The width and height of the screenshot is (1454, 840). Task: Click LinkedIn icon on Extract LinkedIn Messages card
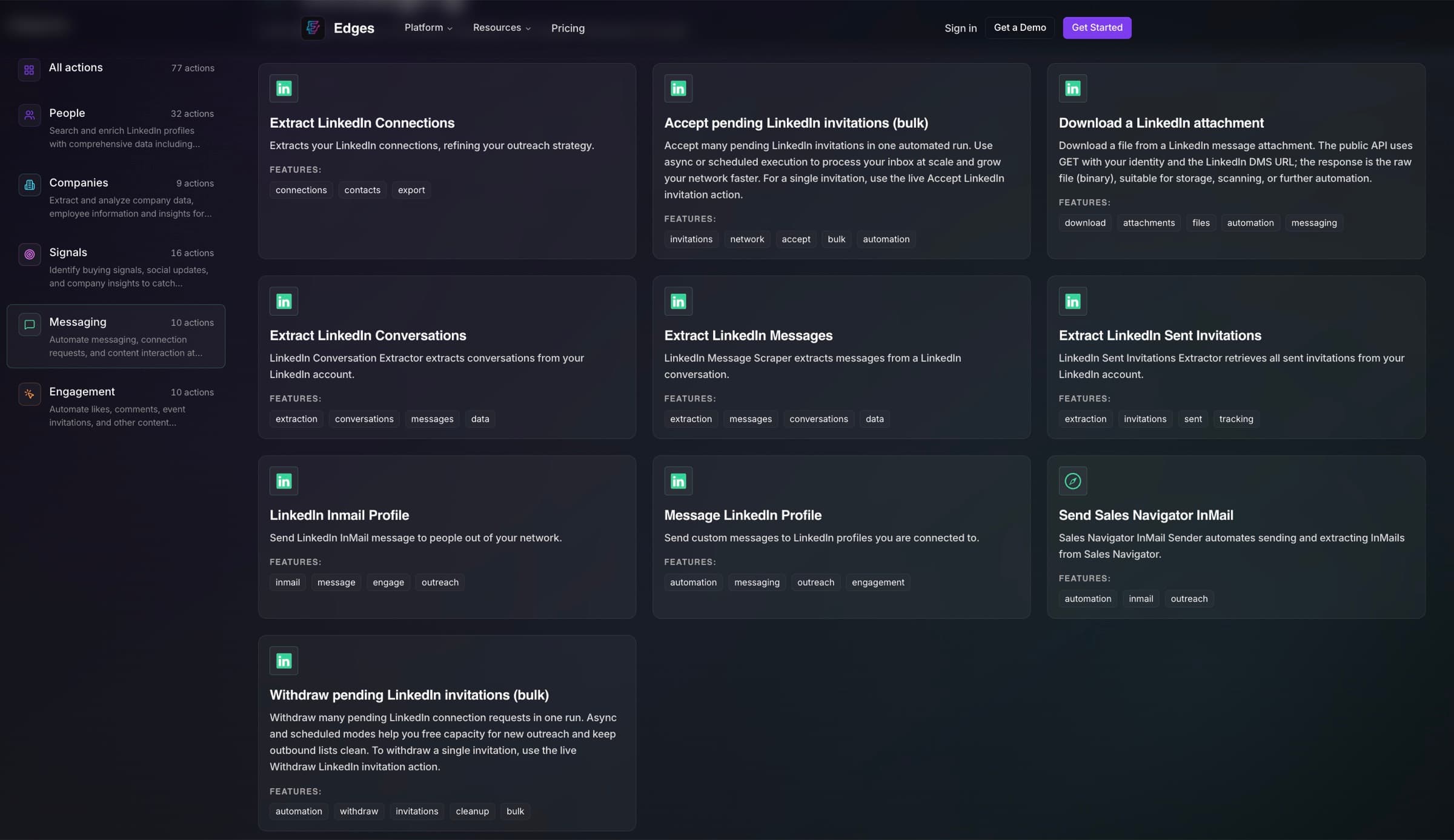(678, 301)
